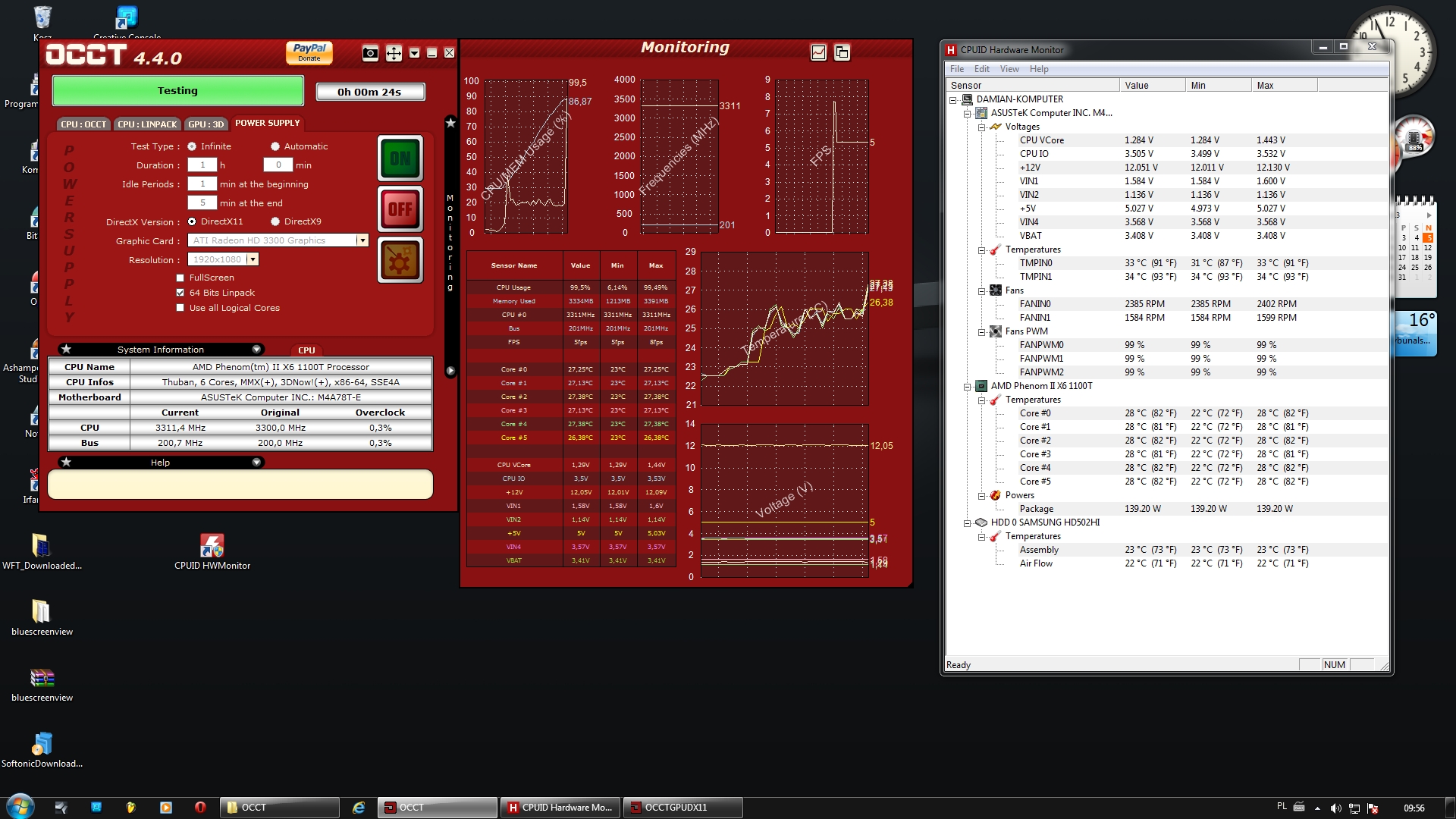1456x819 pixels.
Task: Select the Infinite test type
Action: [x=192, y=146]
